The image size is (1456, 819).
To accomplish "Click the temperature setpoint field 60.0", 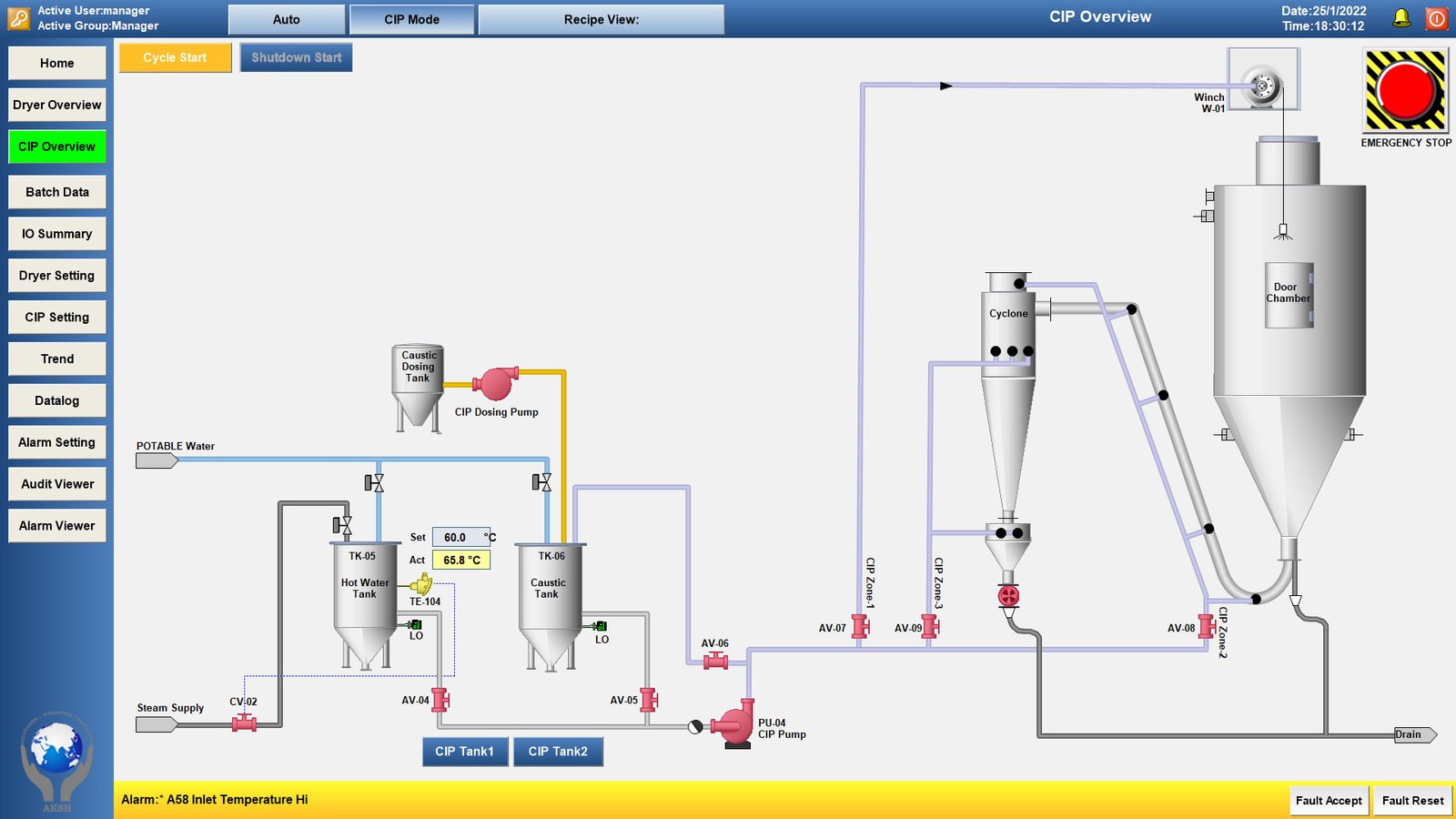I will point(460,537).
